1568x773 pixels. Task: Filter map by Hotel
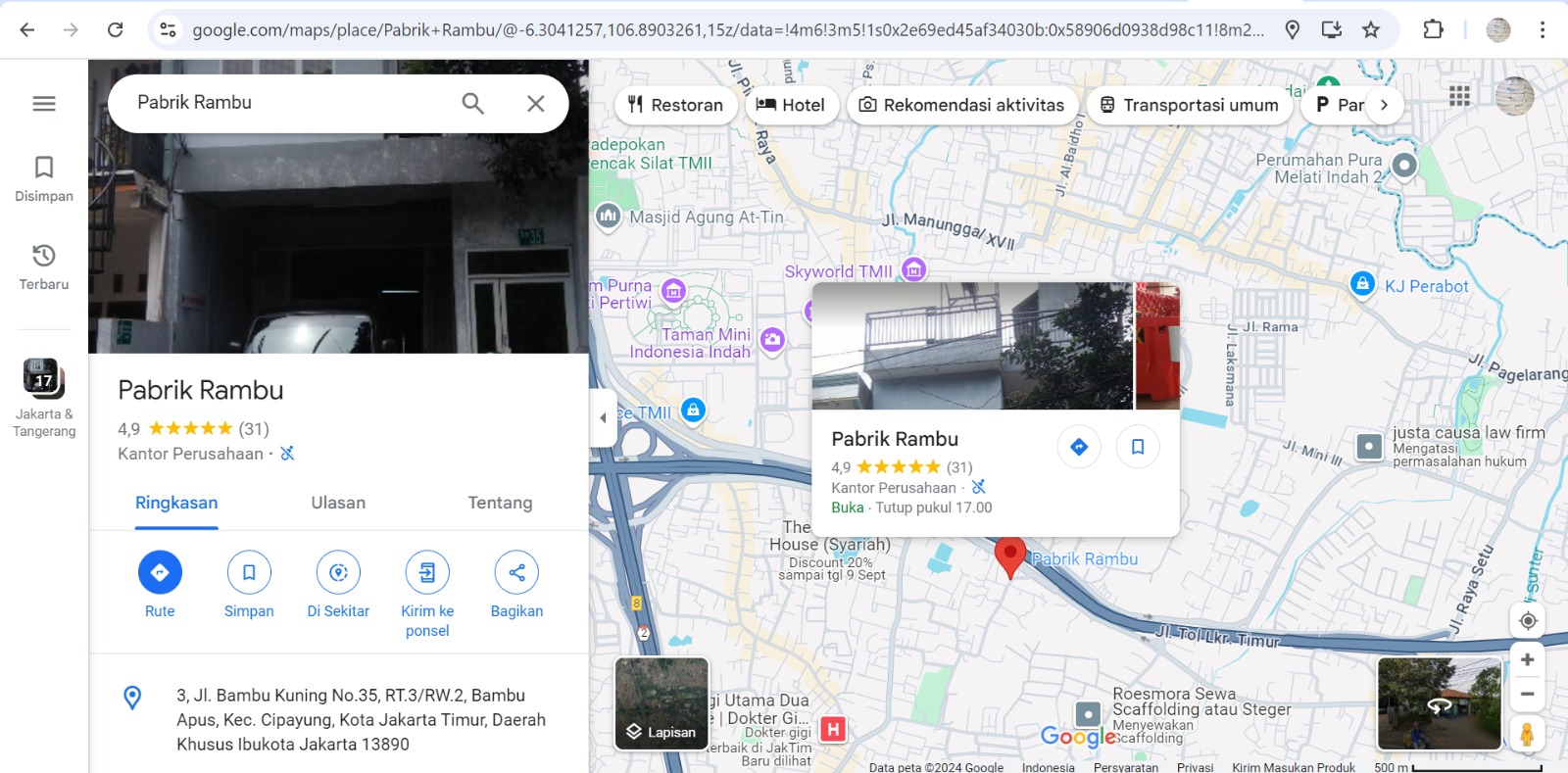click(x=792, y=105)
